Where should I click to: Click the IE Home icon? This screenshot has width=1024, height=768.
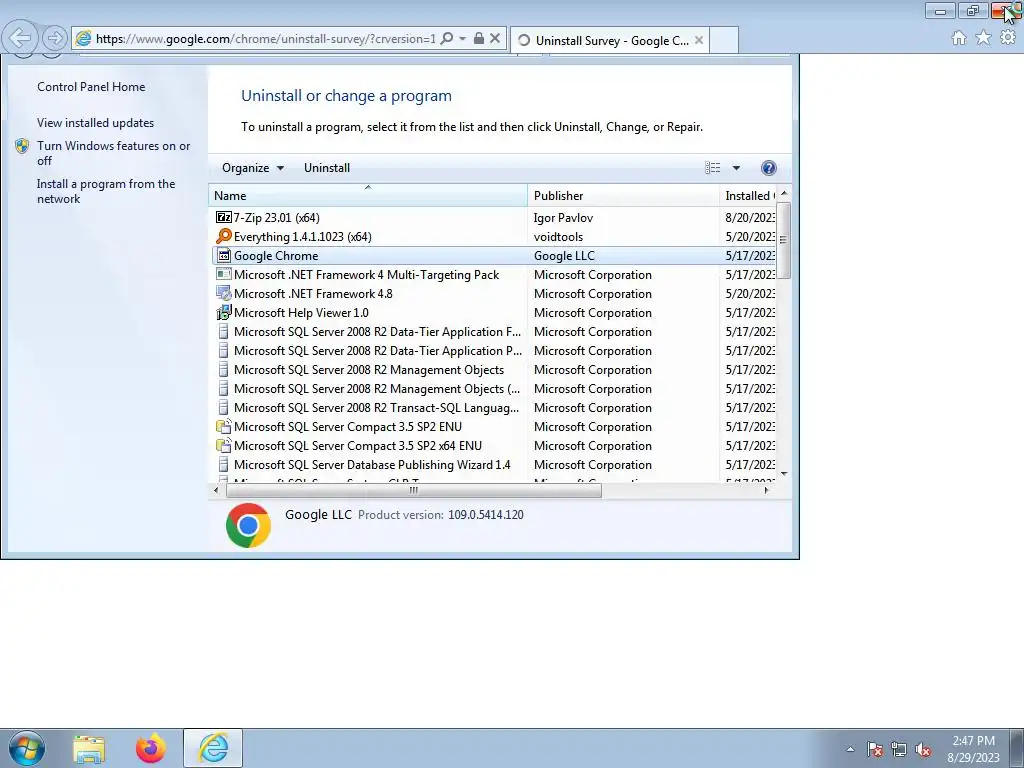pos(959,38)
